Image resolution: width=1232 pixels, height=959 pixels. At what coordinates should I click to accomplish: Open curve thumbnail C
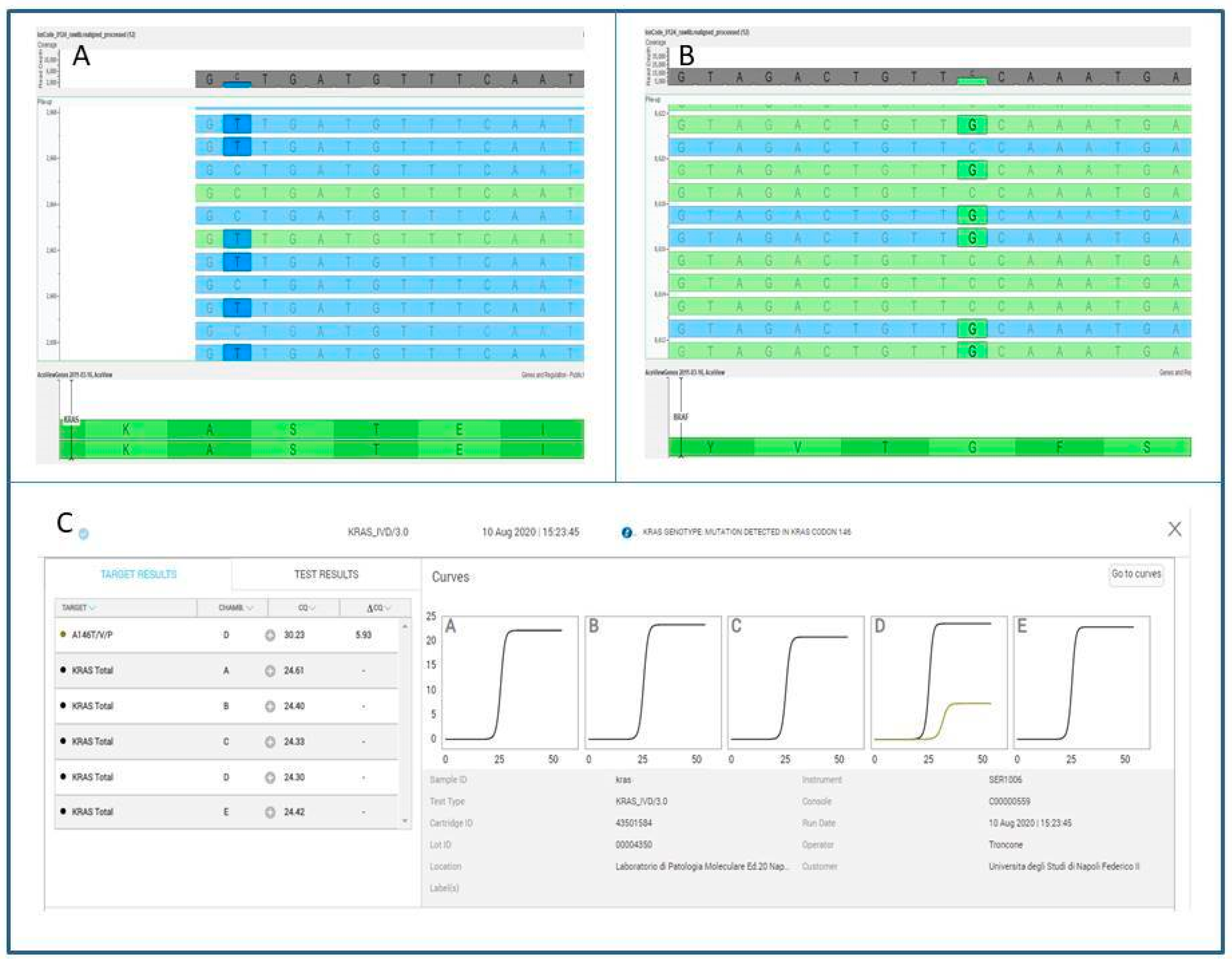(796, 682)
